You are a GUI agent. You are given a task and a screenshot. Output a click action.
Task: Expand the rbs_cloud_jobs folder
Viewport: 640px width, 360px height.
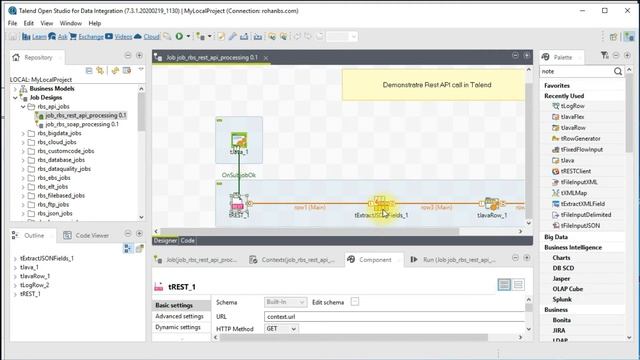(23, 142)
